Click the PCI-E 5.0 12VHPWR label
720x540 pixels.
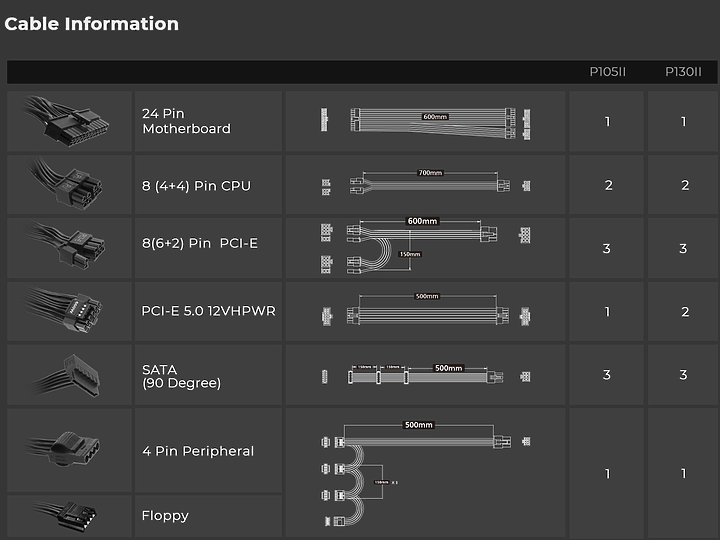tap(208, 311)
